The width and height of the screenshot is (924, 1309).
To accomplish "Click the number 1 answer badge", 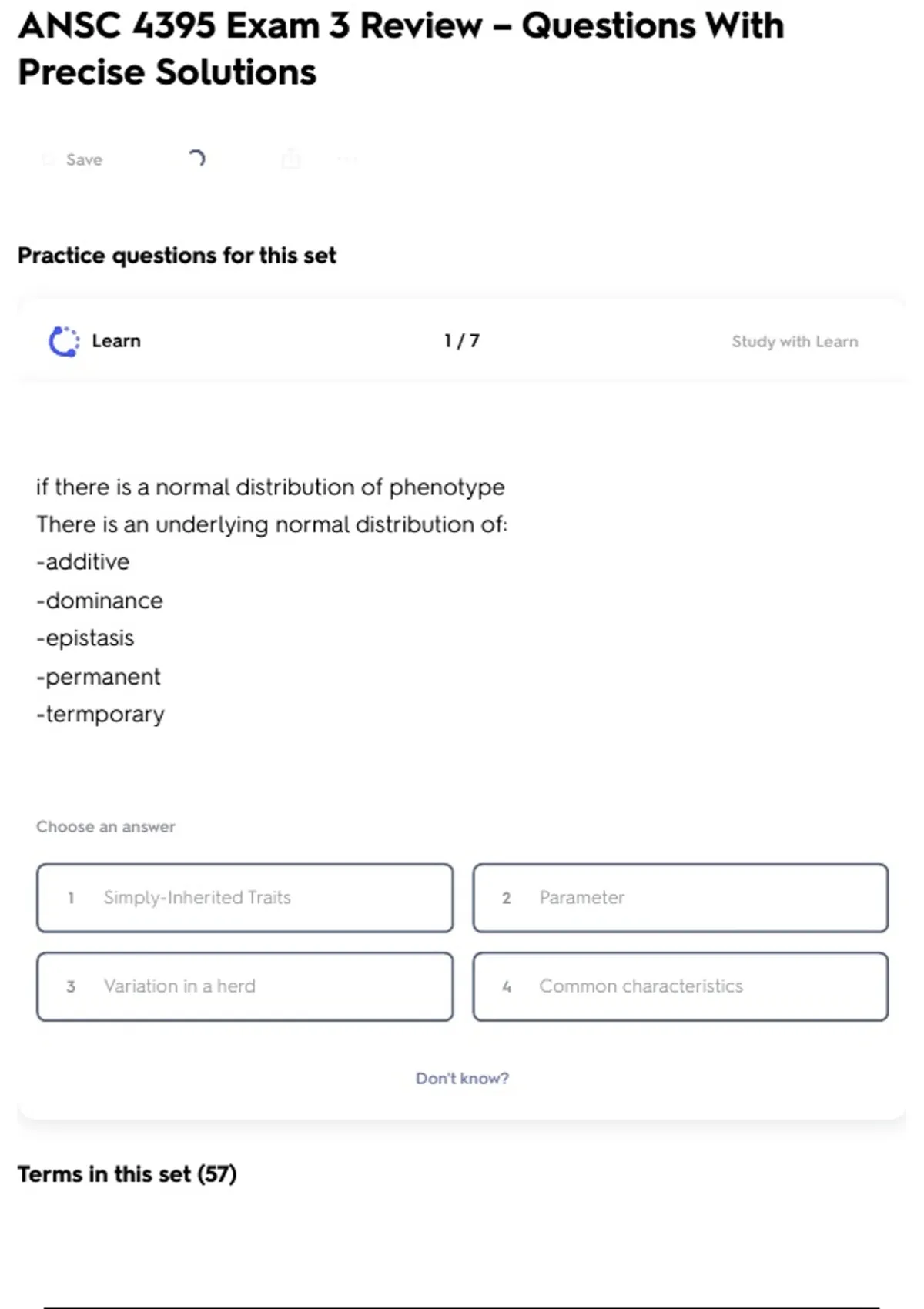I will pyautogui.click(x=71, y=898).
